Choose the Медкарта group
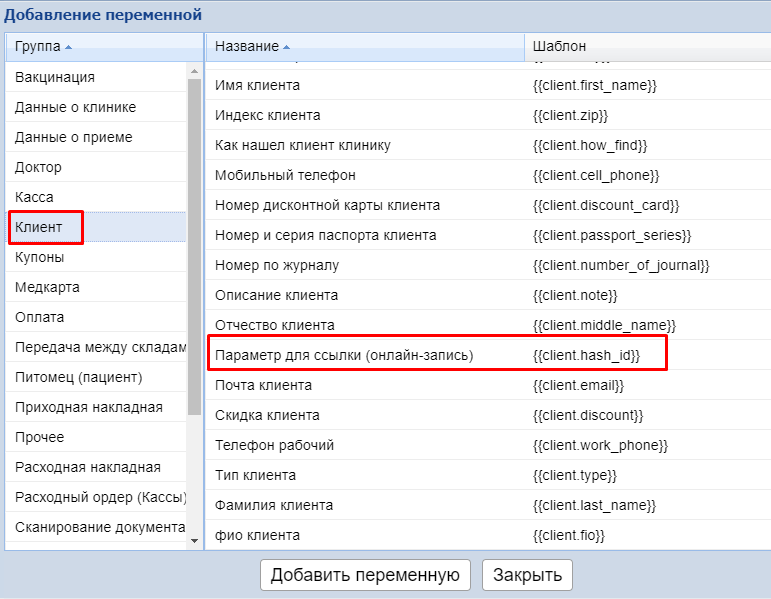Viewport: 771px width, 599px height. [x=47, y=287]
